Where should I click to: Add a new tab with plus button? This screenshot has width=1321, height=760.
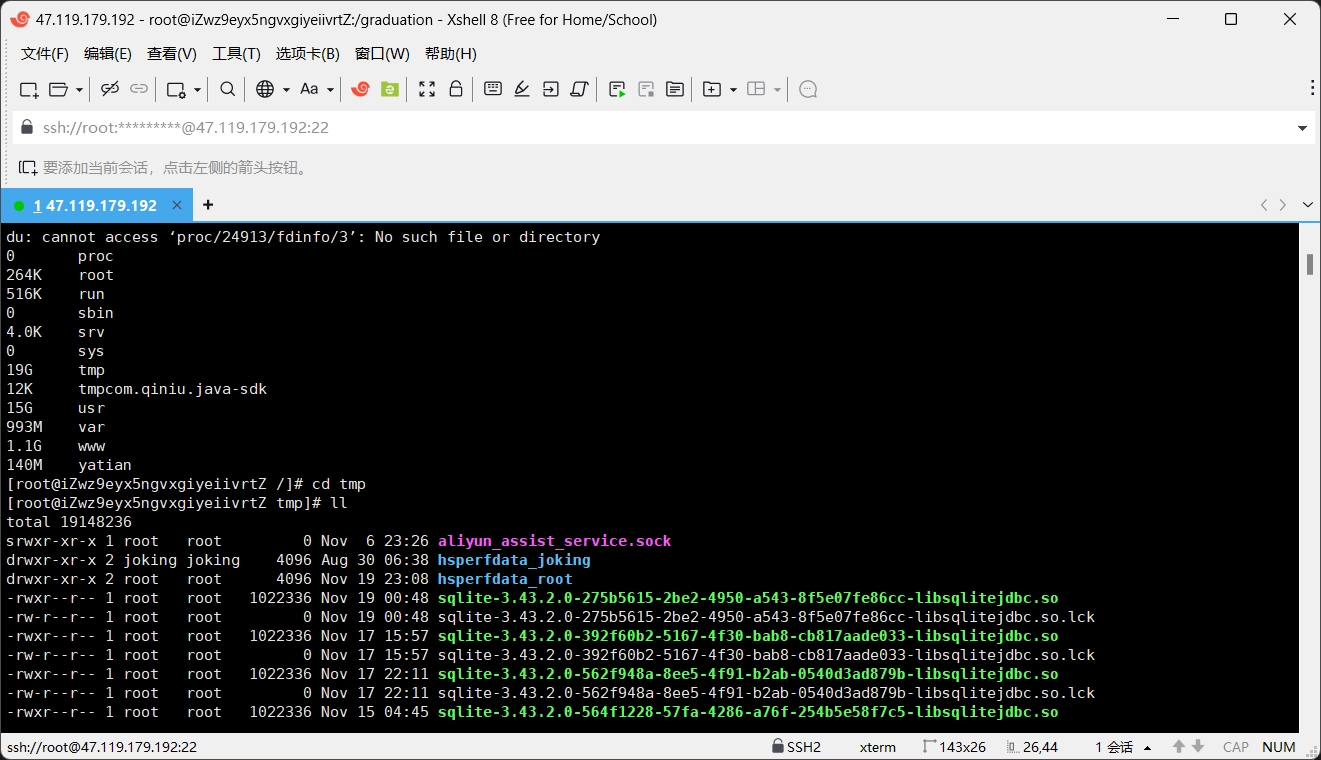pyautogui.click(x=208, y=205)
